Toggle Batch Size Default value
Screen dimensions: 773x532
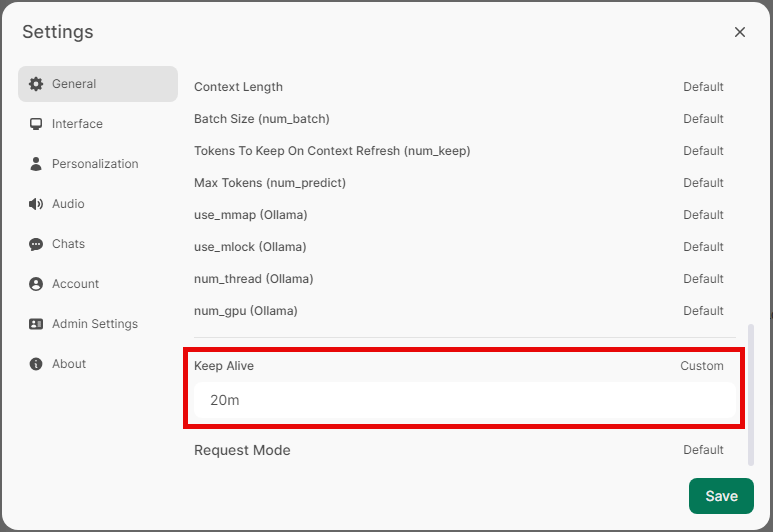pos(703,119)
